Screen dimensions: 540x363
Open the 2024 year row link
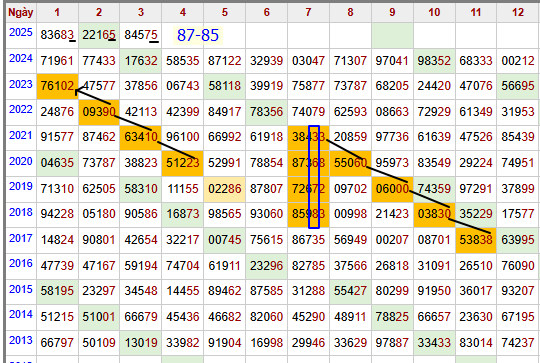21,59
